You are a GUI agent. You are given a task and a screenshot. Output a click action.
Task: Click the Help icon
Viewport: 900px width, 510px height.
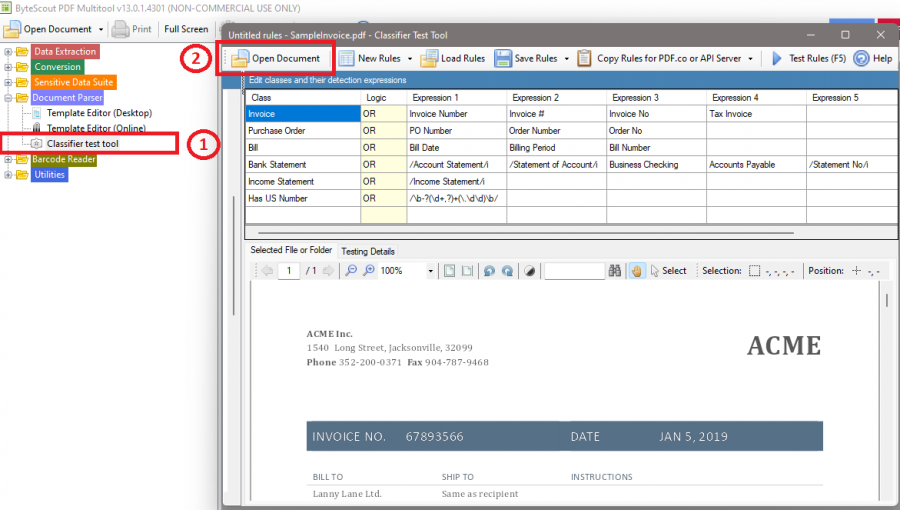[862, 59]
